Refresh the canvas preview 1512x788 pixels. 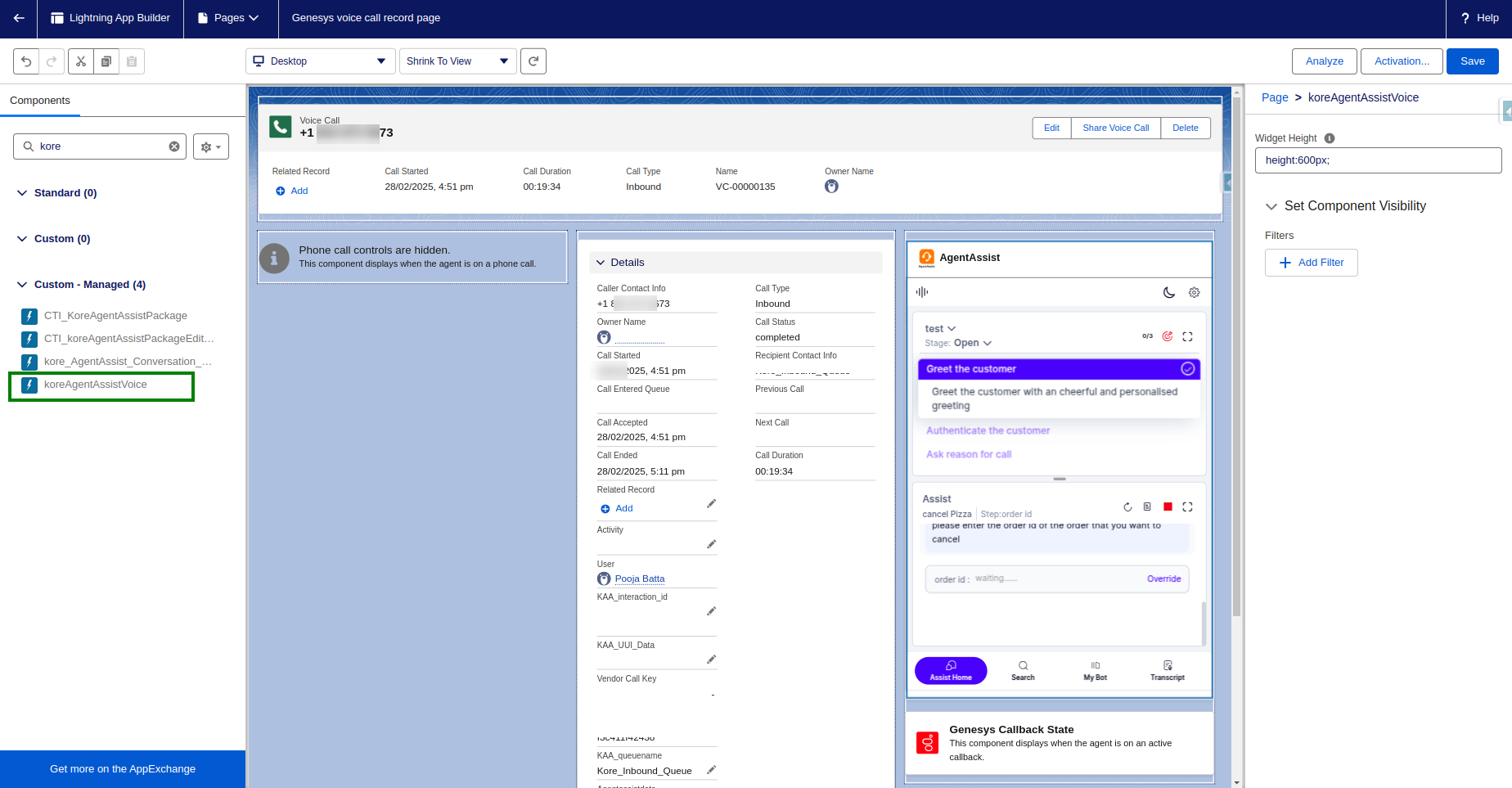[533, 61]
